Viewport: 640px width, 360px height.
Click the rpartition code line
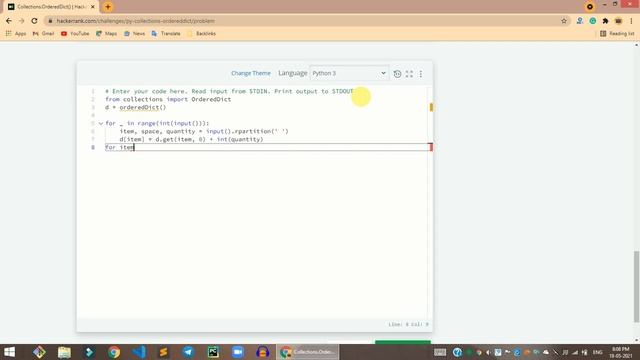[x=204, y=131]
